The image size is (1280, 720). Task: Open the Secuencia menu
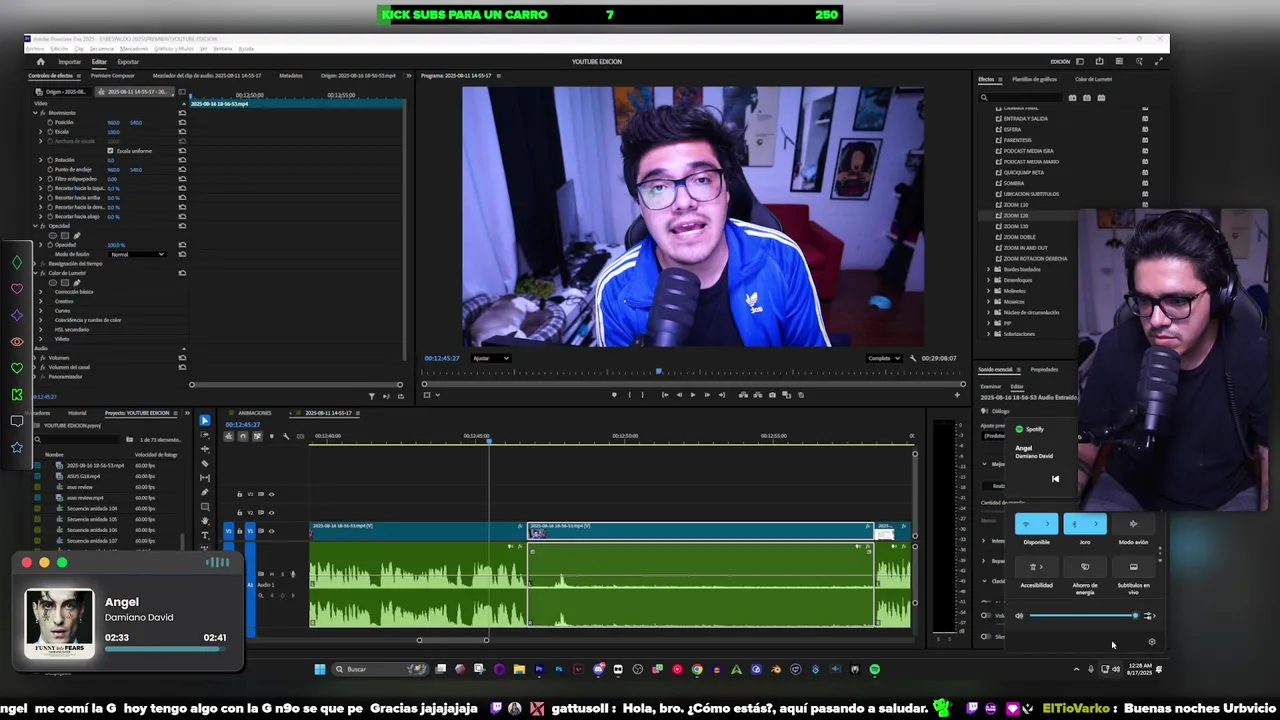(102, 48)
